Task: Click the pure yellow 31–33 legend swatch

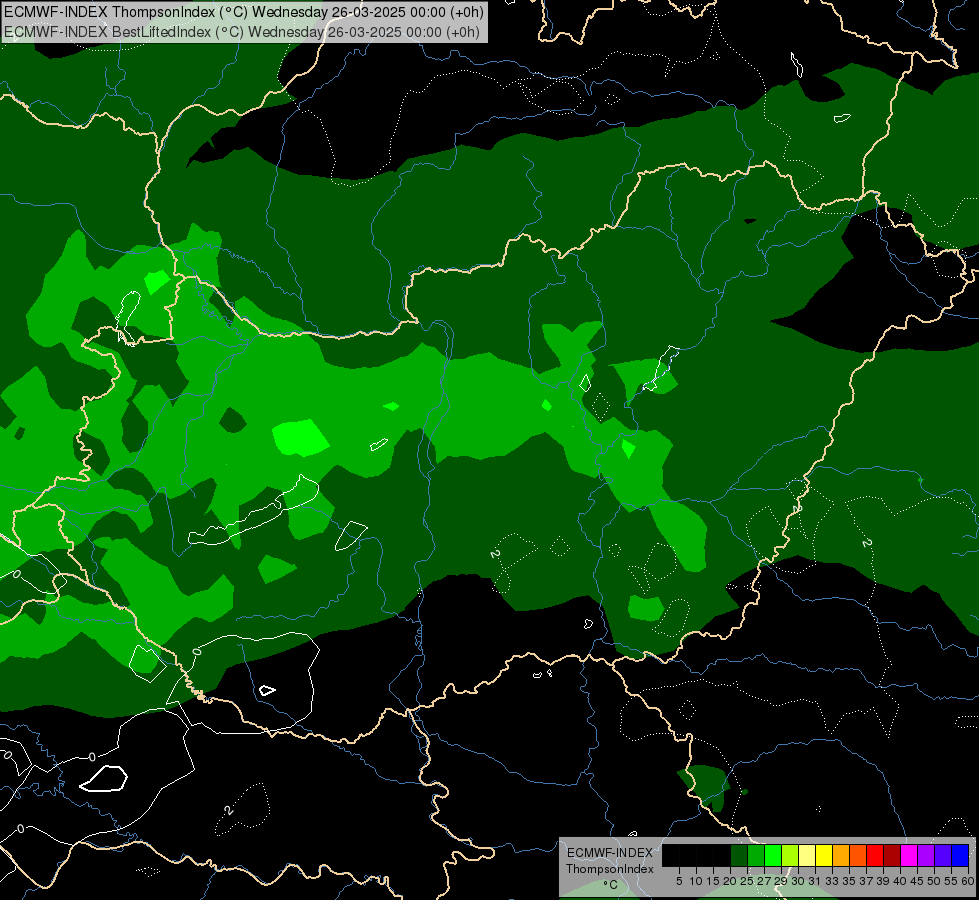Action: (824, 855)
